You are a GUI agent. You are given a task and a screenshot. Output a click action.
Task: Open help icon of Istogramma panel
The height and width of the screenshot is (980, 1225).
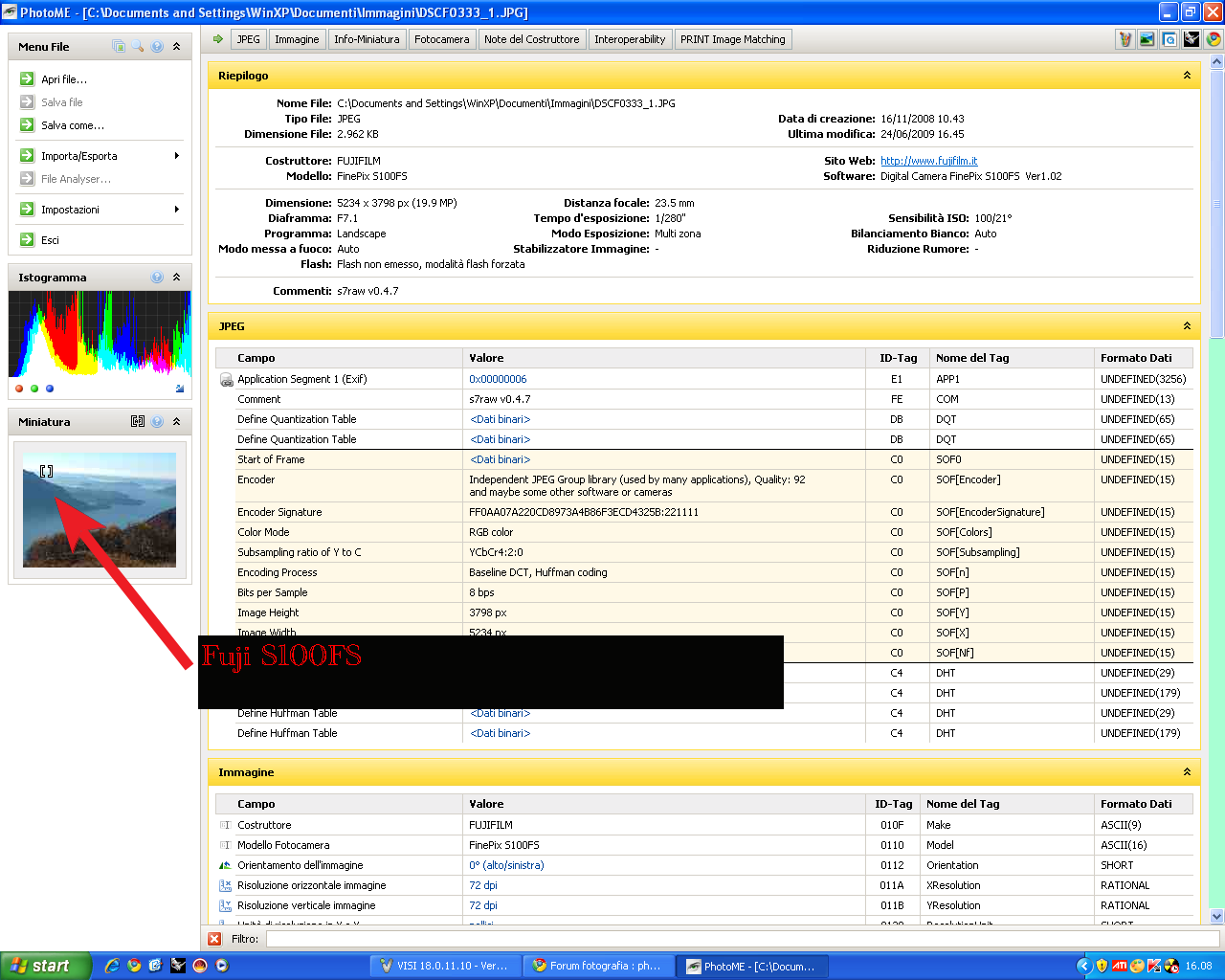[157, 277]
